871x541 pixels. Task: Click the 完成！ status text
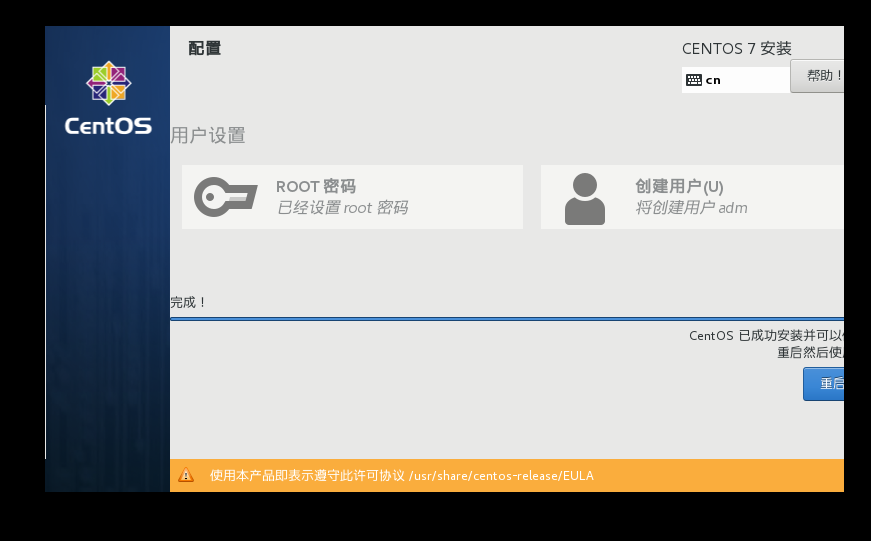(x=188, y=302)
